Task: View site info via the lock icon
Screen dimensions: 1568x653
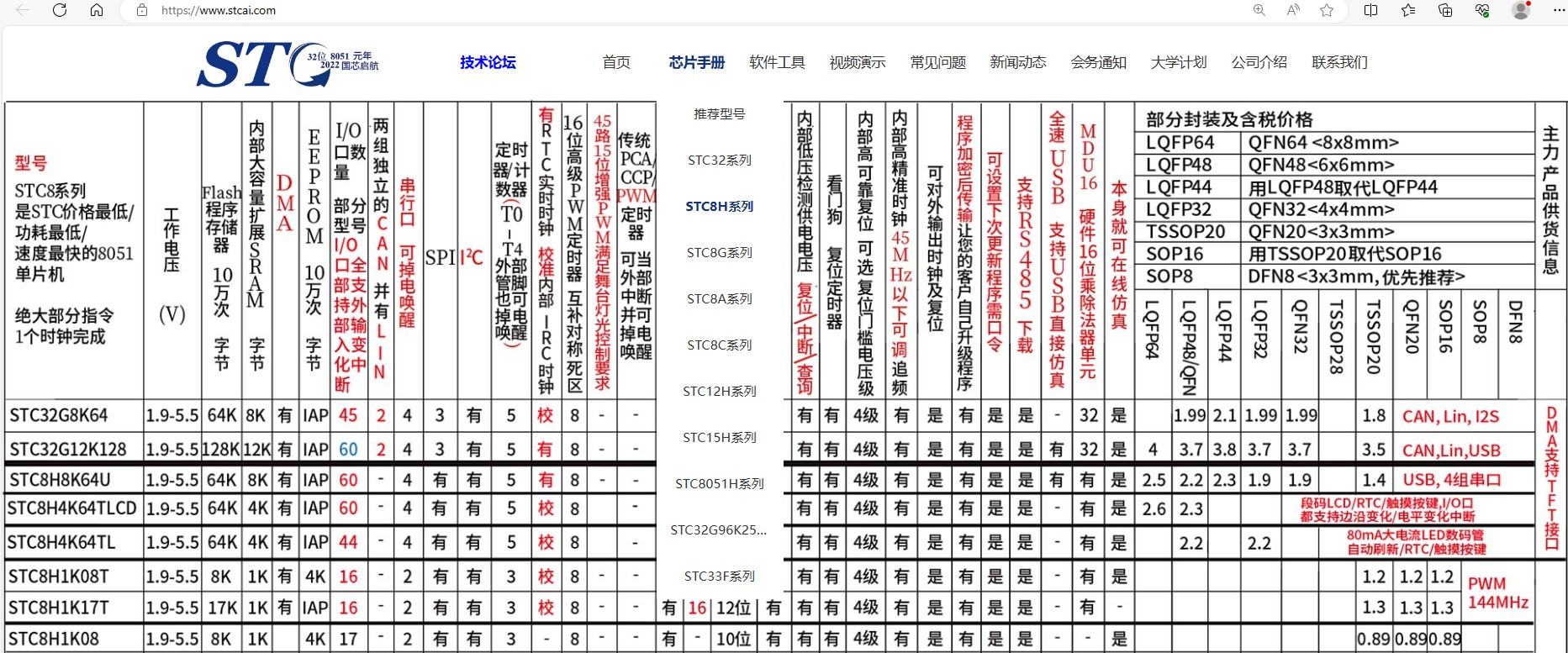Action: pyautogui.click(x=142, y=10)
